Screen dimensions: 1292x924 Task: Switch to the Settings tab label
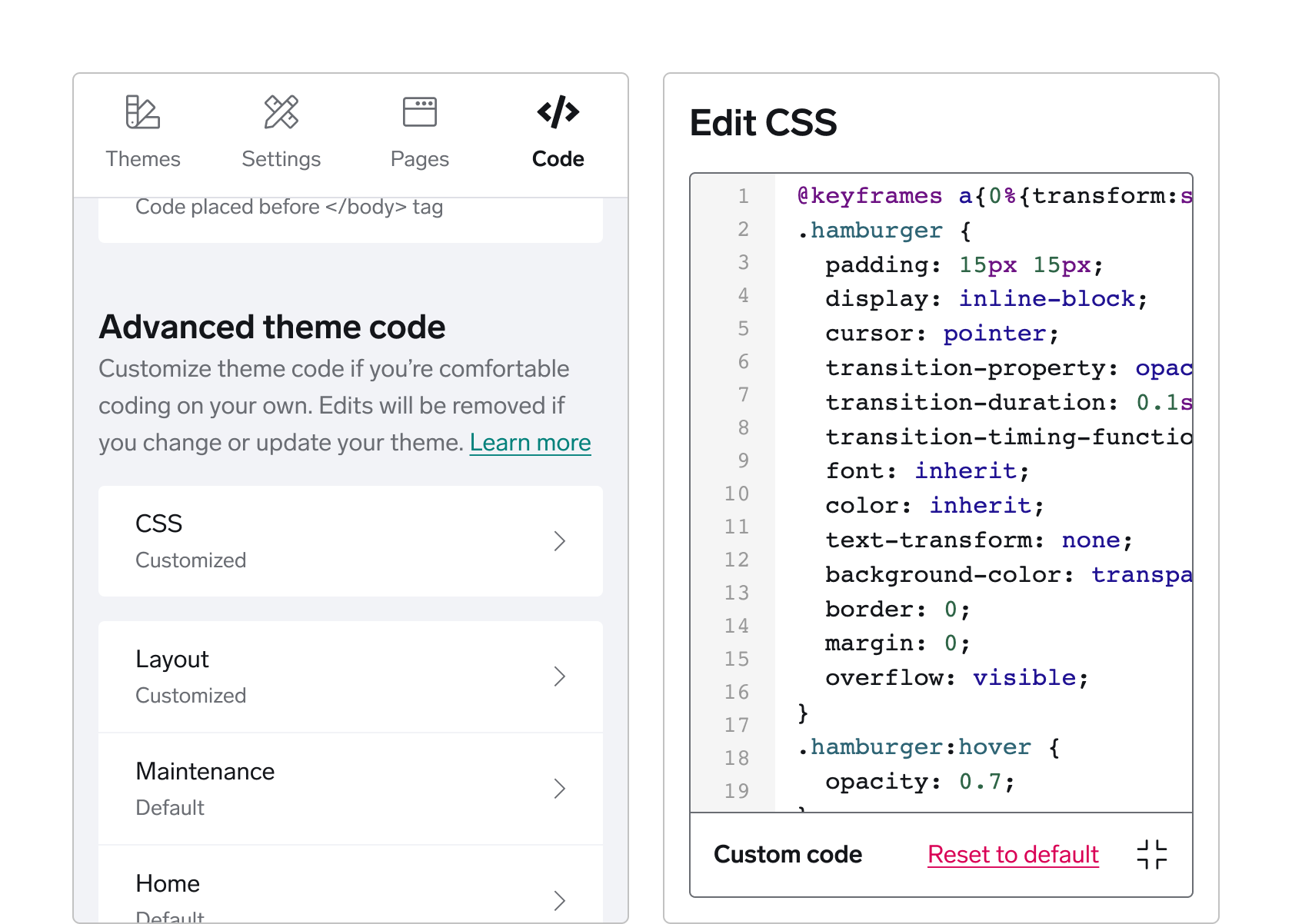281,159
